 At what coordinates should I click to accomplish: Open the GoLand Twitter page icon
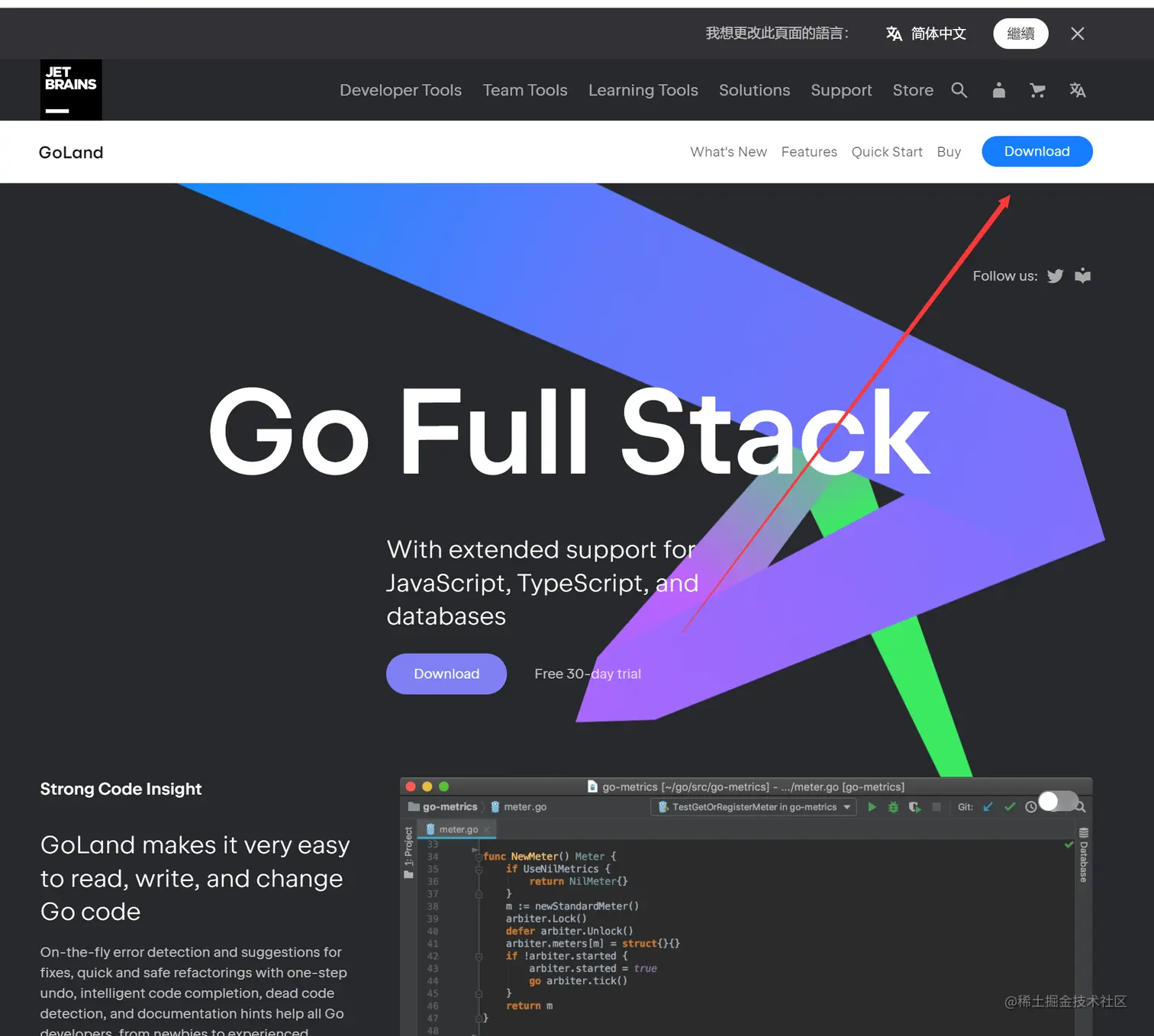click(1055, 276)
